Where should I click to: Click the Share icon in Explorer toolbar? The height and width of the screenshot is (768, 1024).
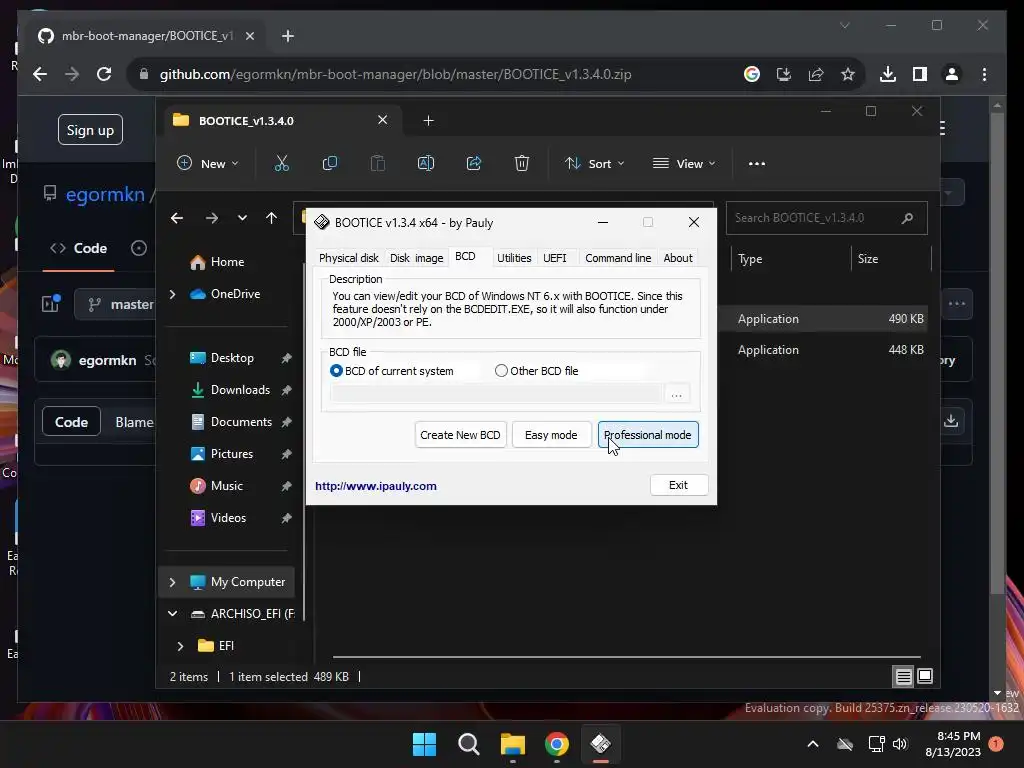[x=473, y=163]
